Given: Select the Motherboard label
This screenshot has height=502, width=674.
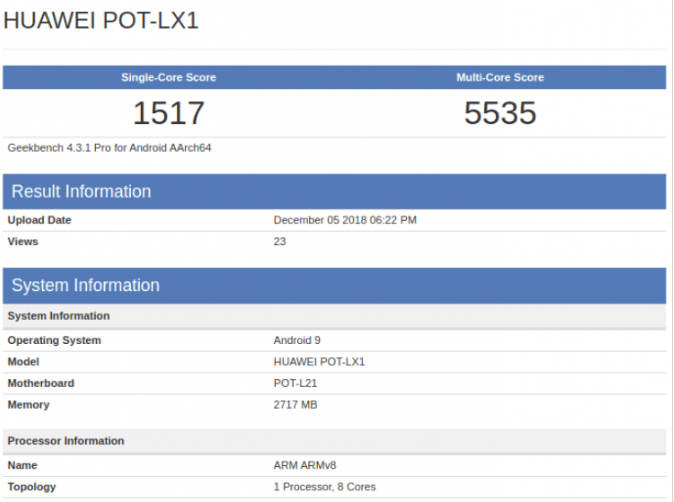Looking at the screenshot, I should tap(41, 383).
